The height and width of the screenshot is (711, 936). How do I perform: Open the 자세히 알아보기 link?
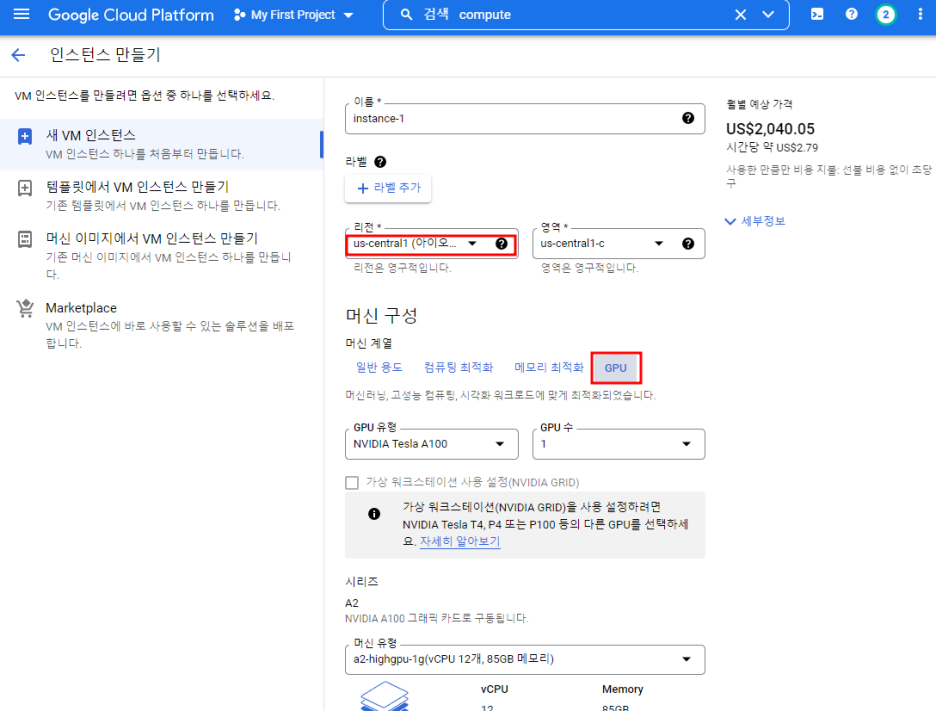pyautogui.click(x=460, y=541)
